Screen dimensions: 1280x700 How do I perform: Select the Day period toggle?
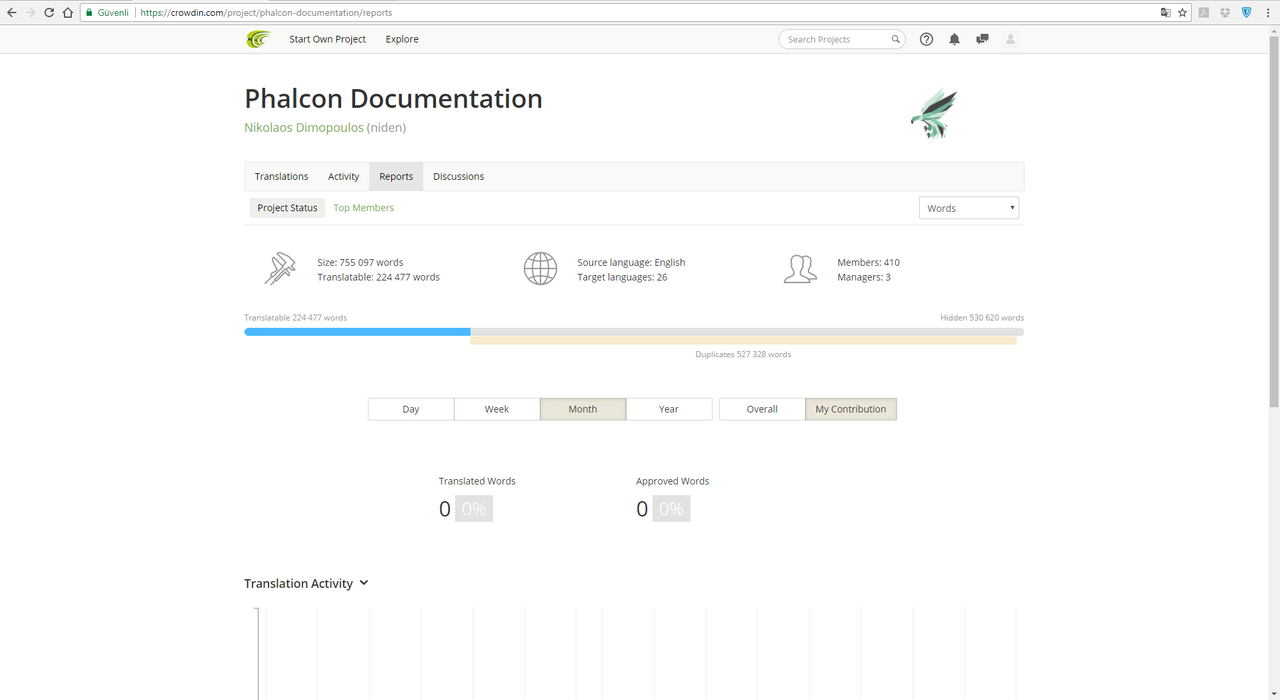(x=411, y=409)
